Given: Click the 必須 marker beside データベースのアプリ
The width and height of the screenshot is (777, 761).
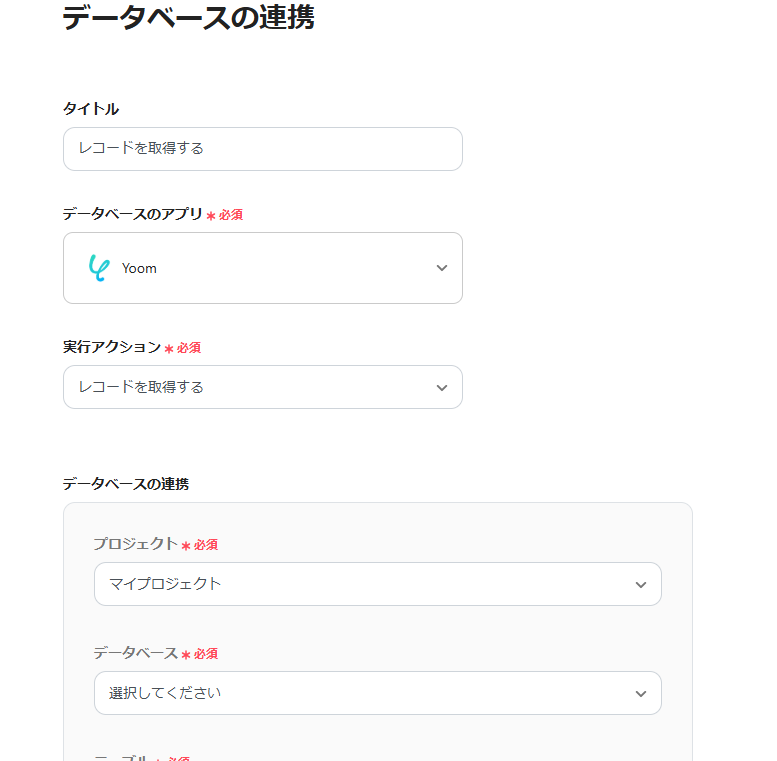Looking at the screenshot, I should [231, 215].
